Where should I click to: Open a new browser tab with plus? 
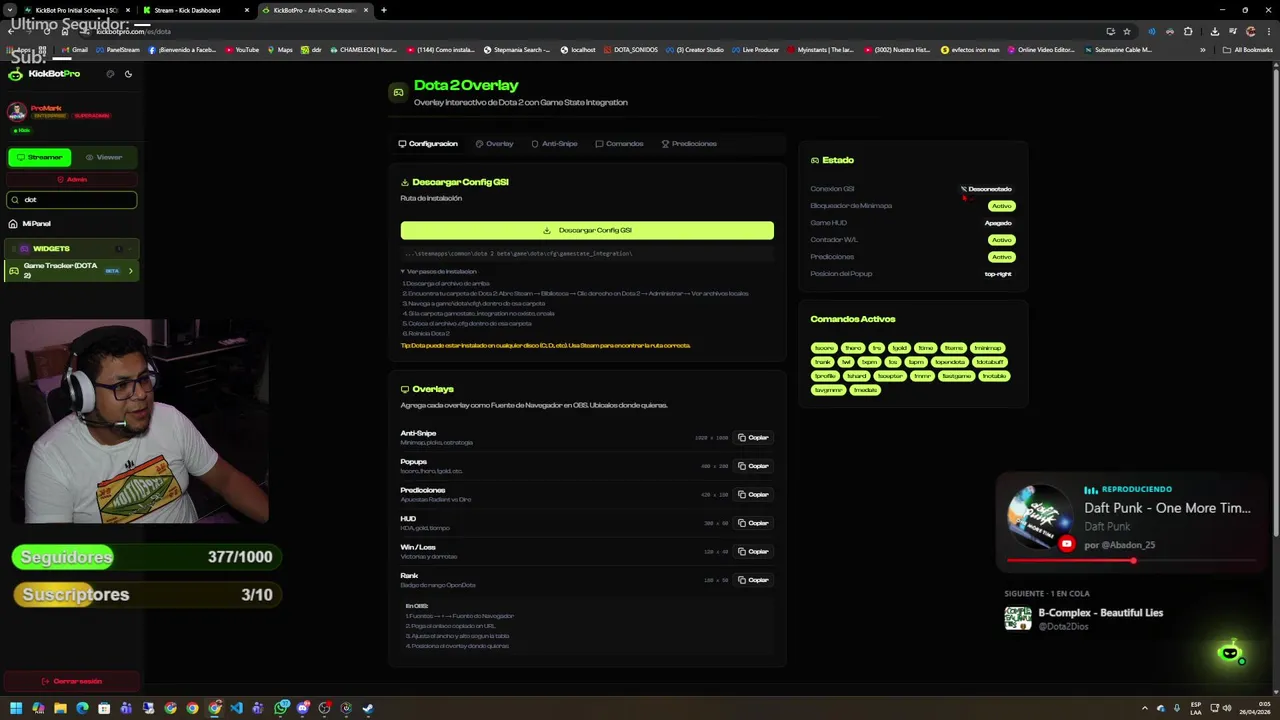pyautogui.click(x=384, y=10)
